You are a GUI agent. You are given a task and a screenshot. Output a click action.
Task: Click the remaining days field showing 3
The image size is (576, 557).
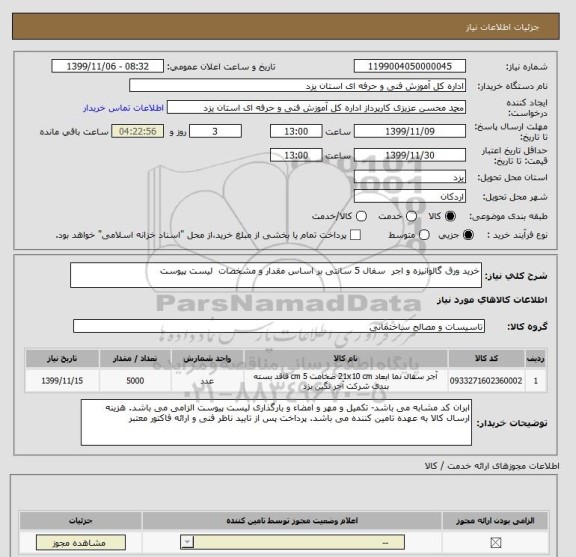(x=215, y=132)
